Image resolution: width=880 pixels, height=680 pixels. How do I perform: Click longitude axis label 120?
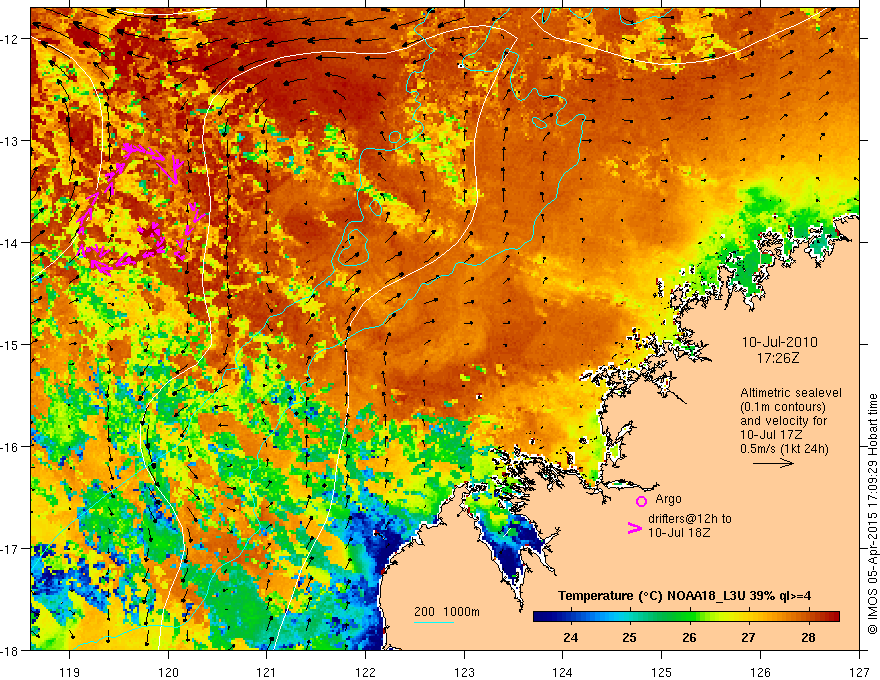[x=168, y=672]
